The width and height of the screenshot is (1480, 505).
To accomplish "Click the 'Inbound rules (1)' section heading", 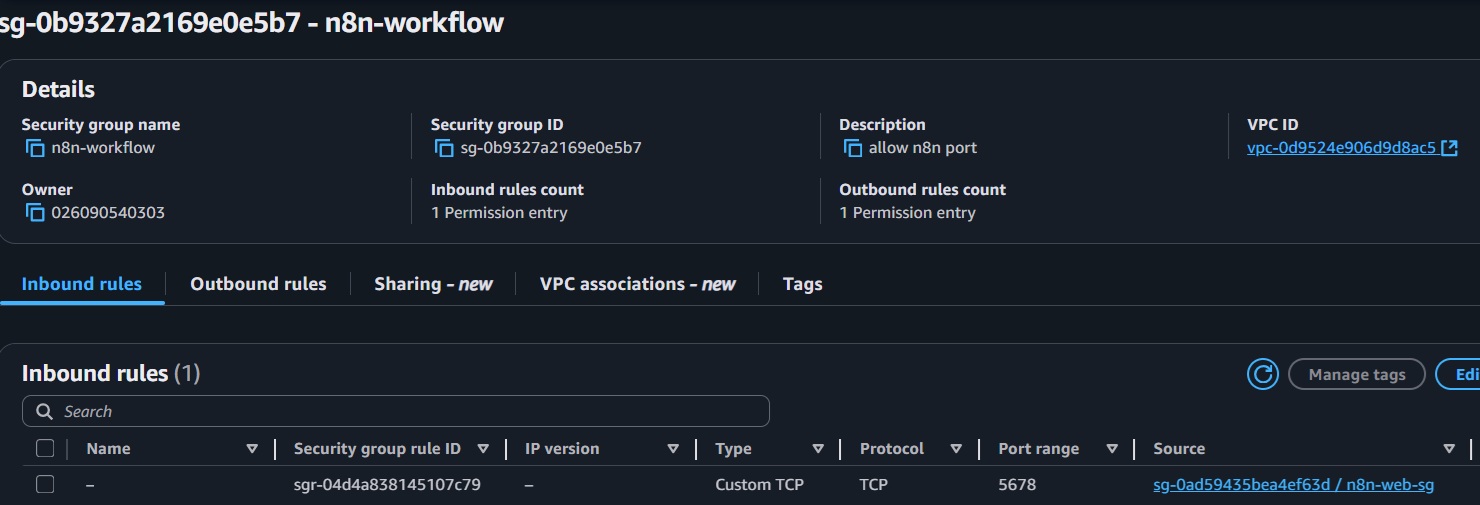I will click(x=111, y=374).
